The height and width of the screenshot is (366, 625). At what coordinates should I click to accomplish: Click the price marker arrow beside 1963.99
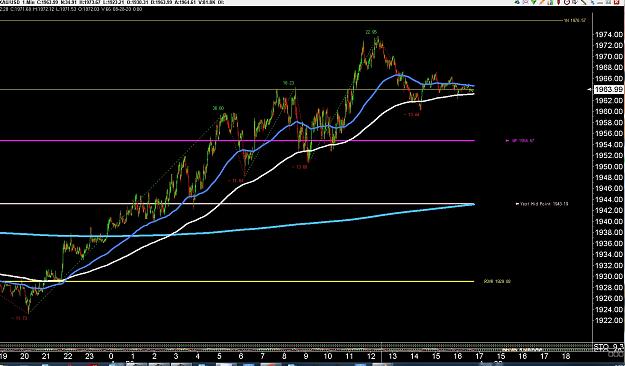[590, 89]
